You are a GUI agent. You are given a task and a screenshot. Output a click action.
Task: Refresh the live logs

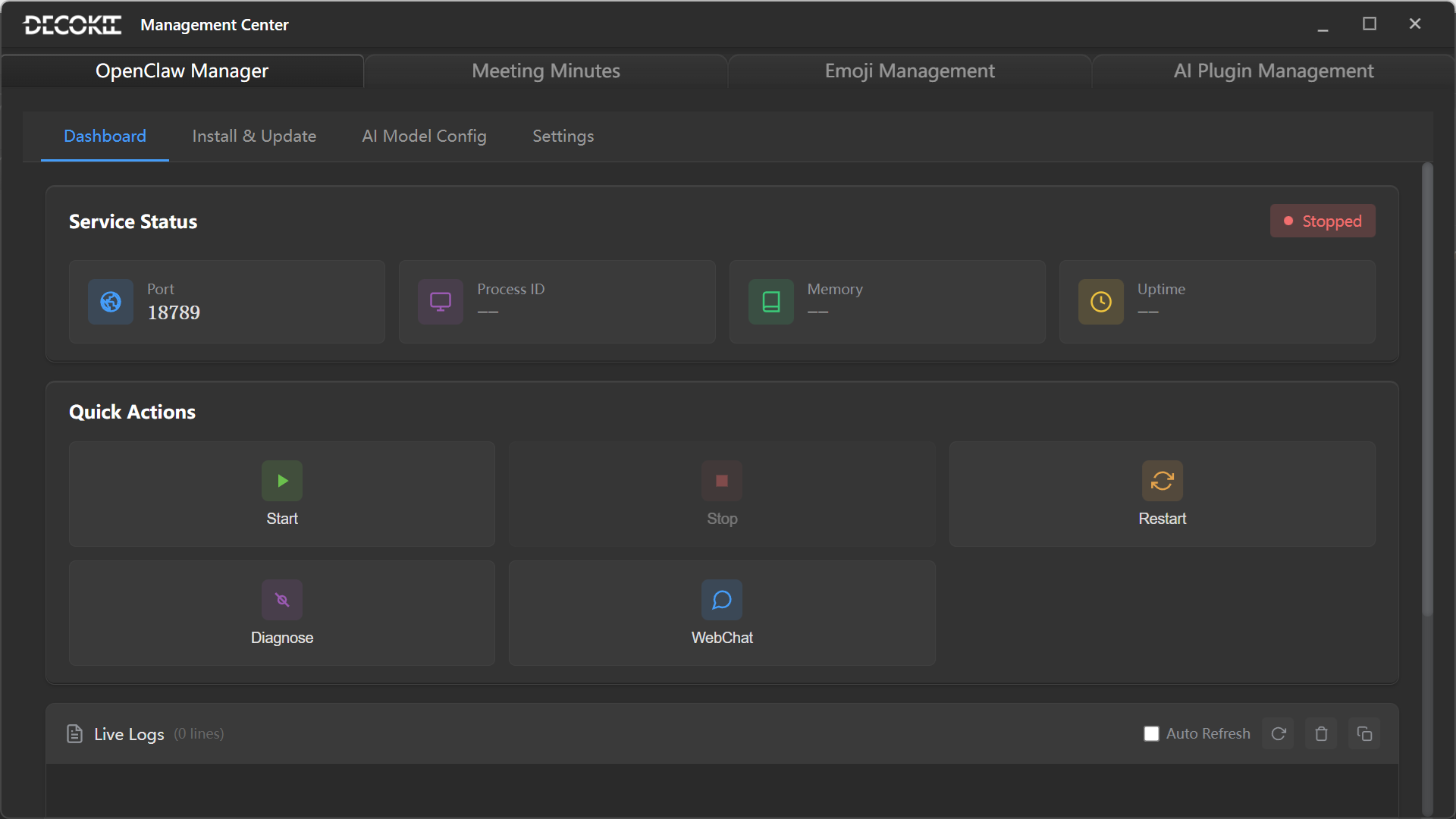point(1279,733)
